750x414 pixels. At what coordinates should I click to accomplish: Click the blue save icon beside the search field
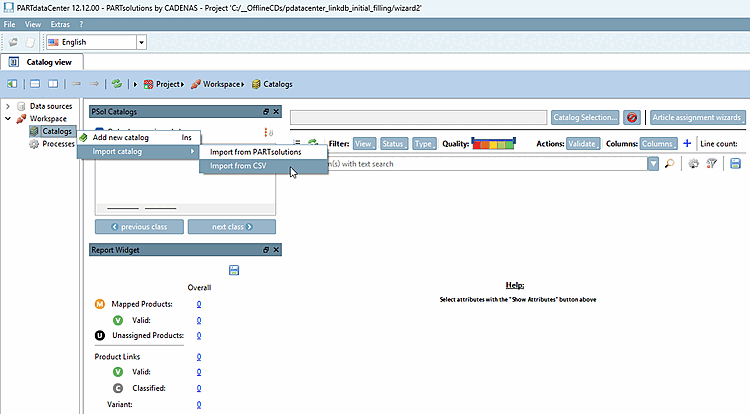(x=735, y=164)
